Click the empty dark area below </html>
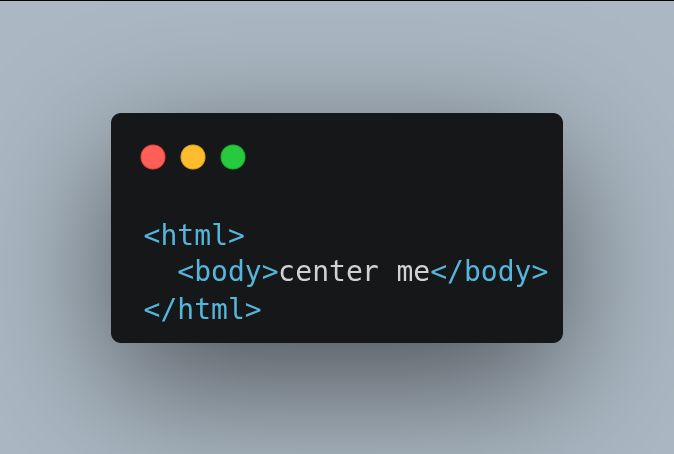Viewport: 674px width, 454px height. click(337, 332)
